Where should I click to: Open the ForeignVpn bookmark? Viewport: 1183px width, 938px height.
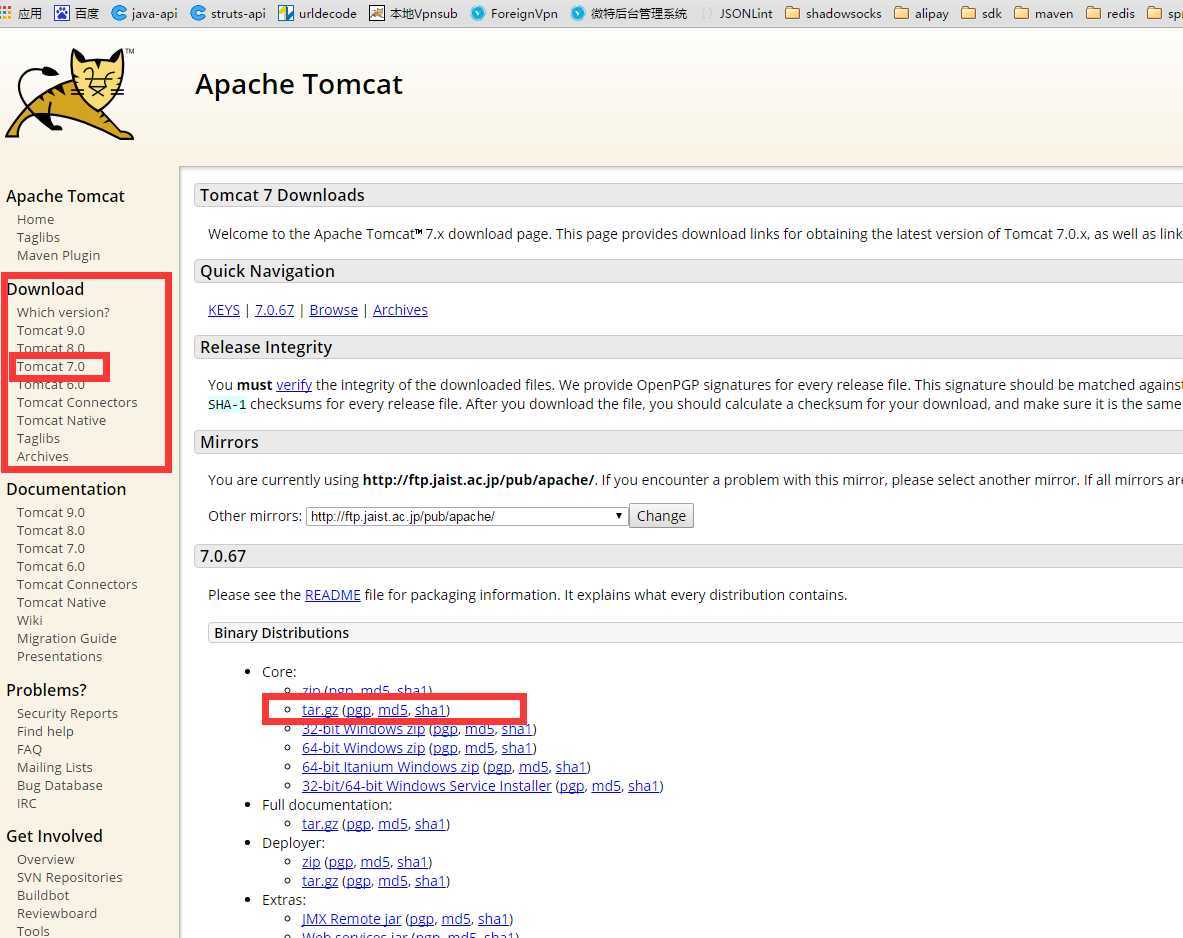514,13
